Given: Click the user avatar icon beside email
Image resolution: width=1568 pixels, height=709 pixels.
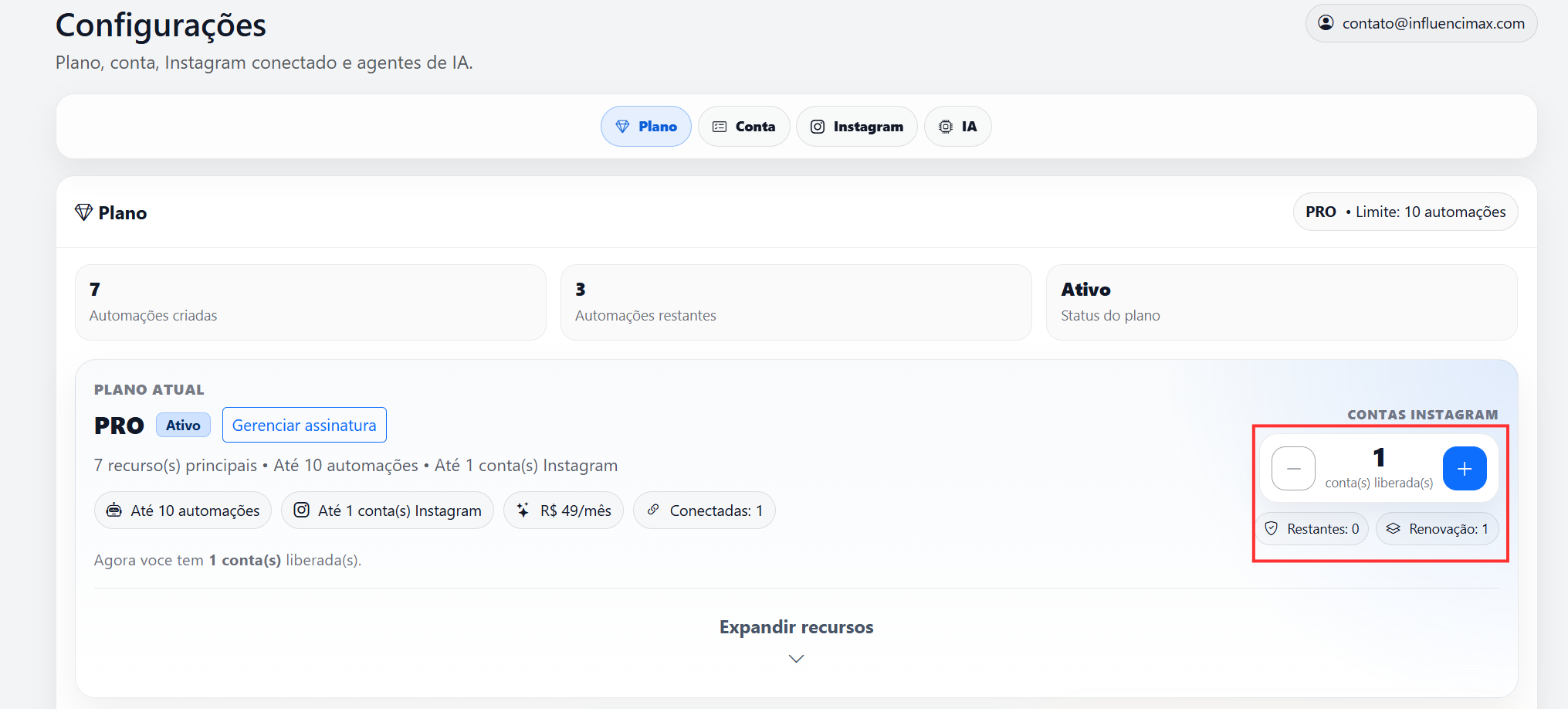Looking at the screenshot, I should click(1326, 23).
